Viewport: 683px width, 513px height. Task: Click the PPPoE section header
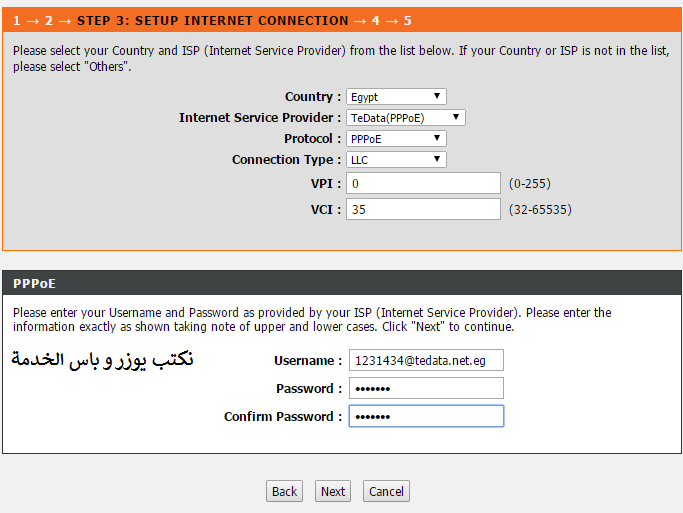[342, 283]
